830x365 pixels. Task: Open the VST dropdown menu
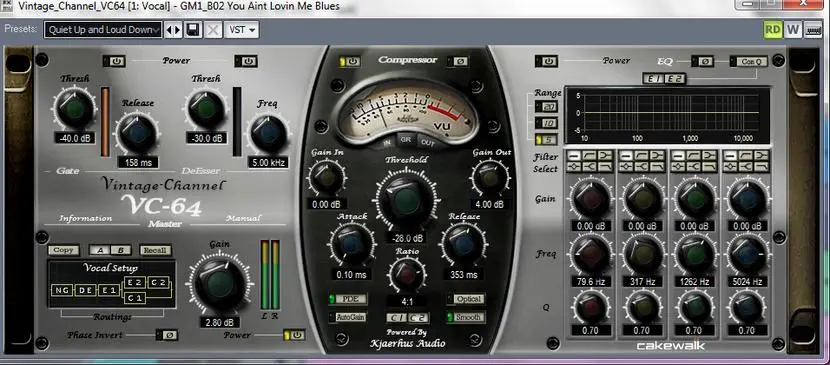(x=242, y=30)
